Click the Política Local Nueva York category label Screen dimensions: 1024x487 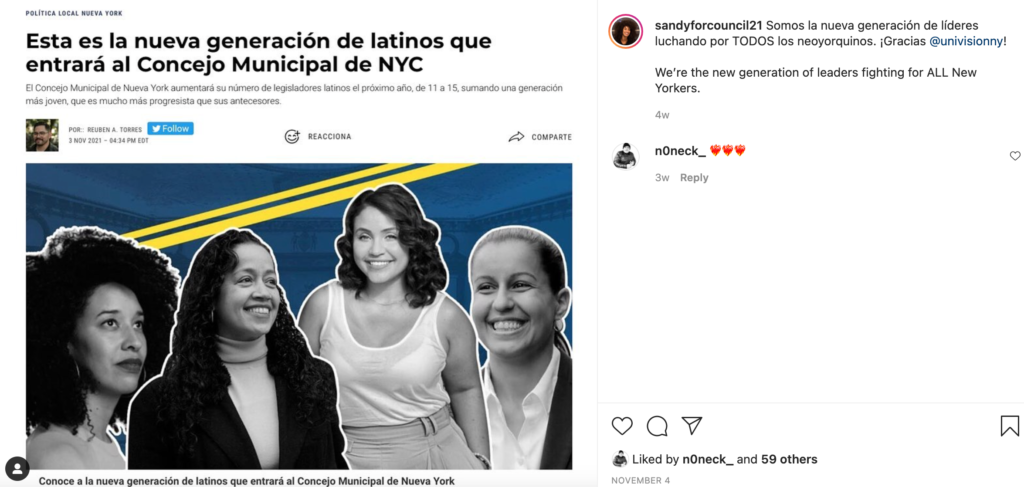tap(74, 13)
